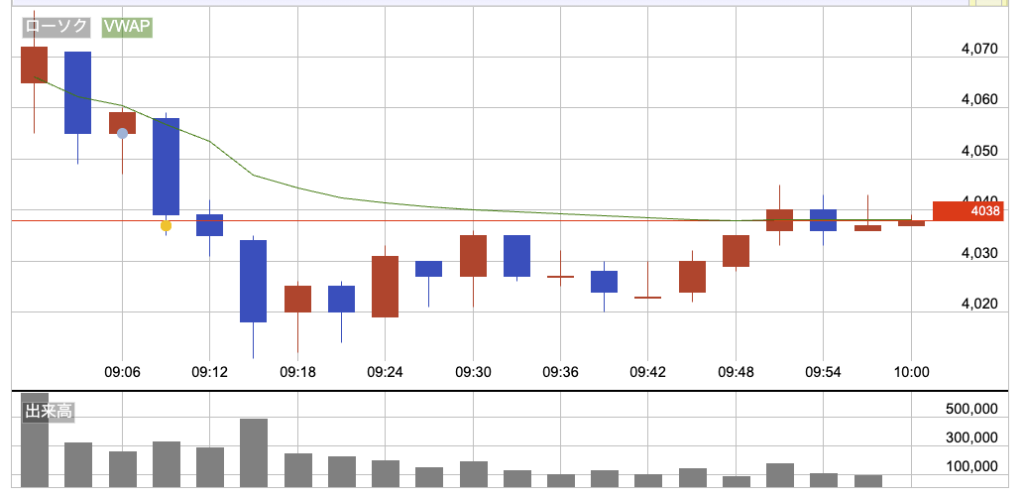Click the 4,070 price axis label
The height and width of the screenshot is (498, 1024).
(979, 48)
